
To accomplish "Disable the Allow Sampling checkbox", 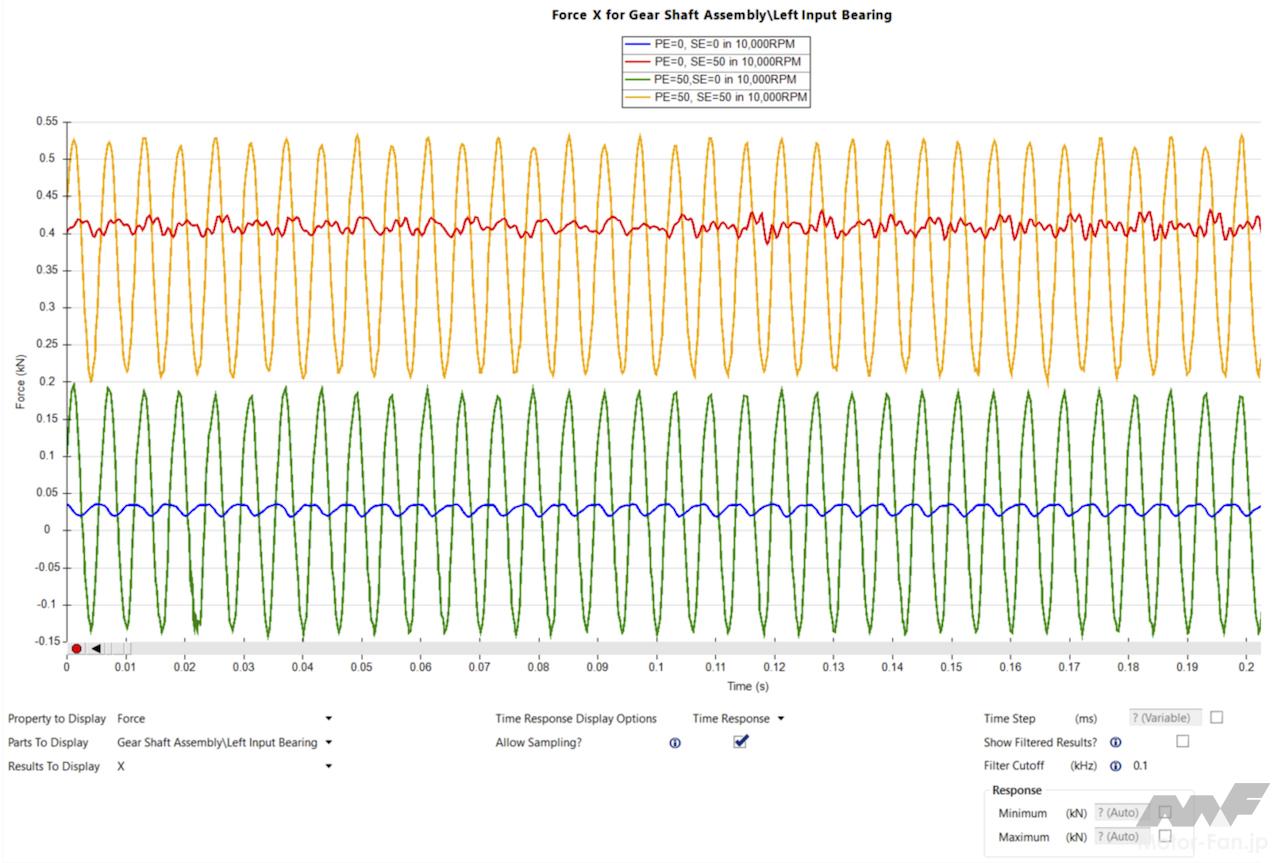I will 740,741.
